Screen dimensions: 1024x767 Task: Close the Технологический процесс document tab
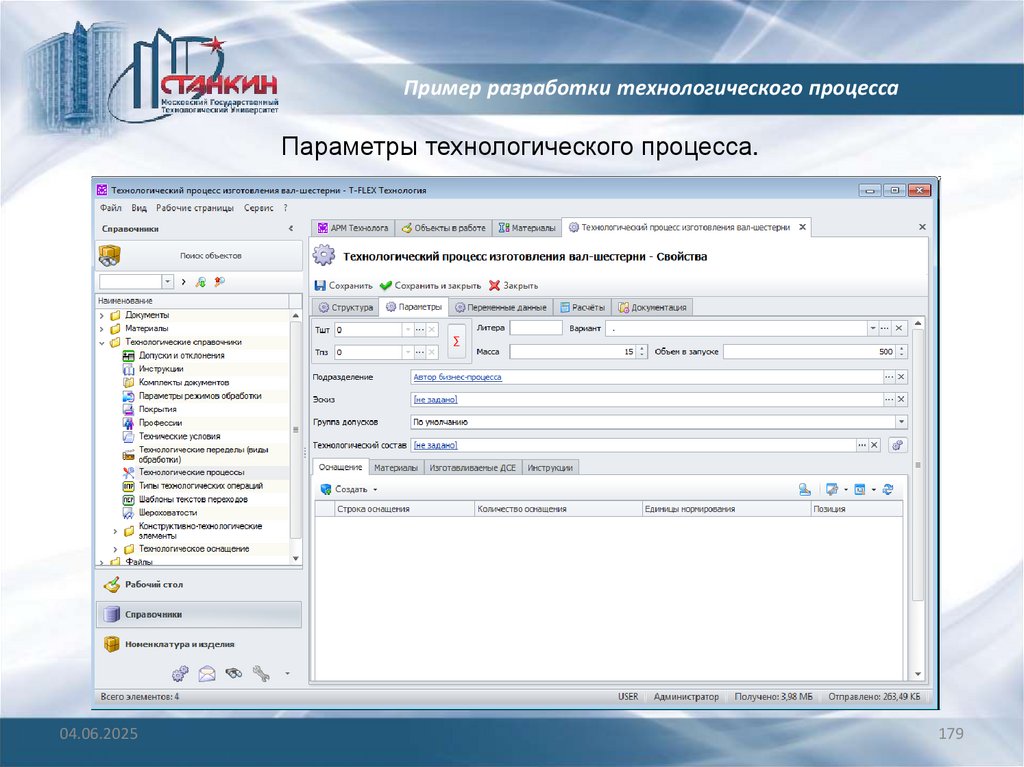[803, 227]
